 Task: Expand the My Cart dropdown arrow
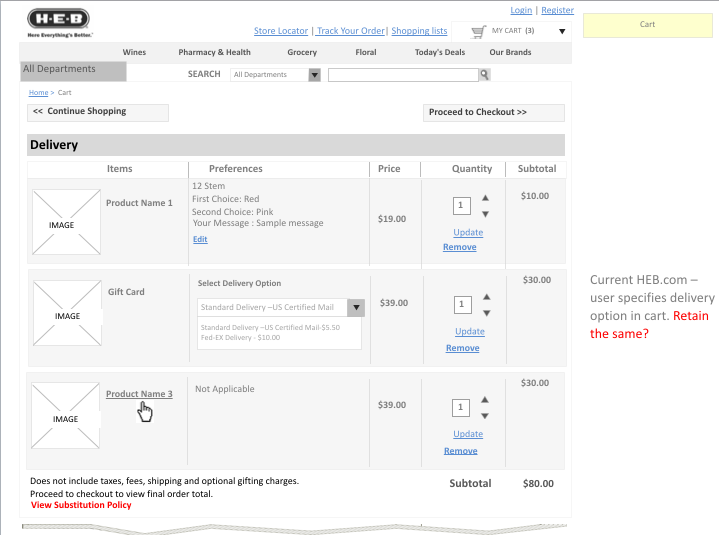point(562,32)
